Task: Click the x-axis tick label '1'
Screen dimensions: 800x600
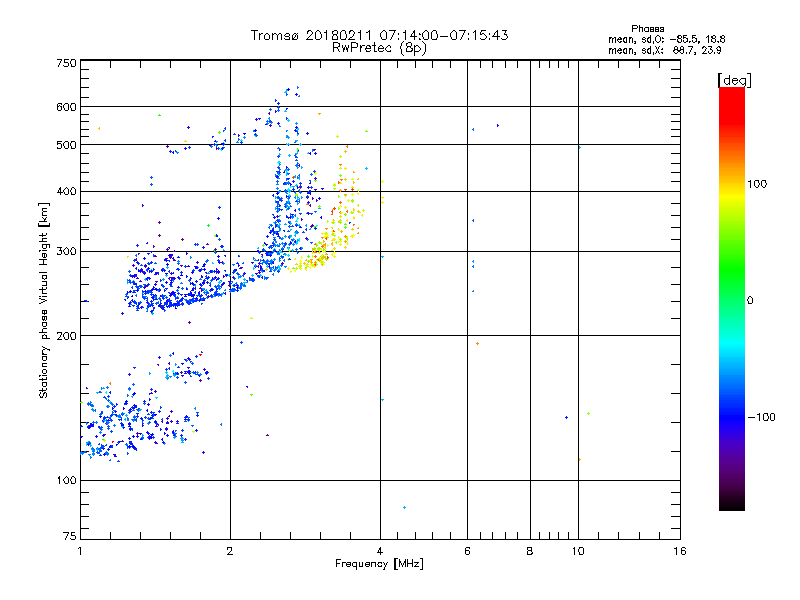Action: click(x=80, y=551)
